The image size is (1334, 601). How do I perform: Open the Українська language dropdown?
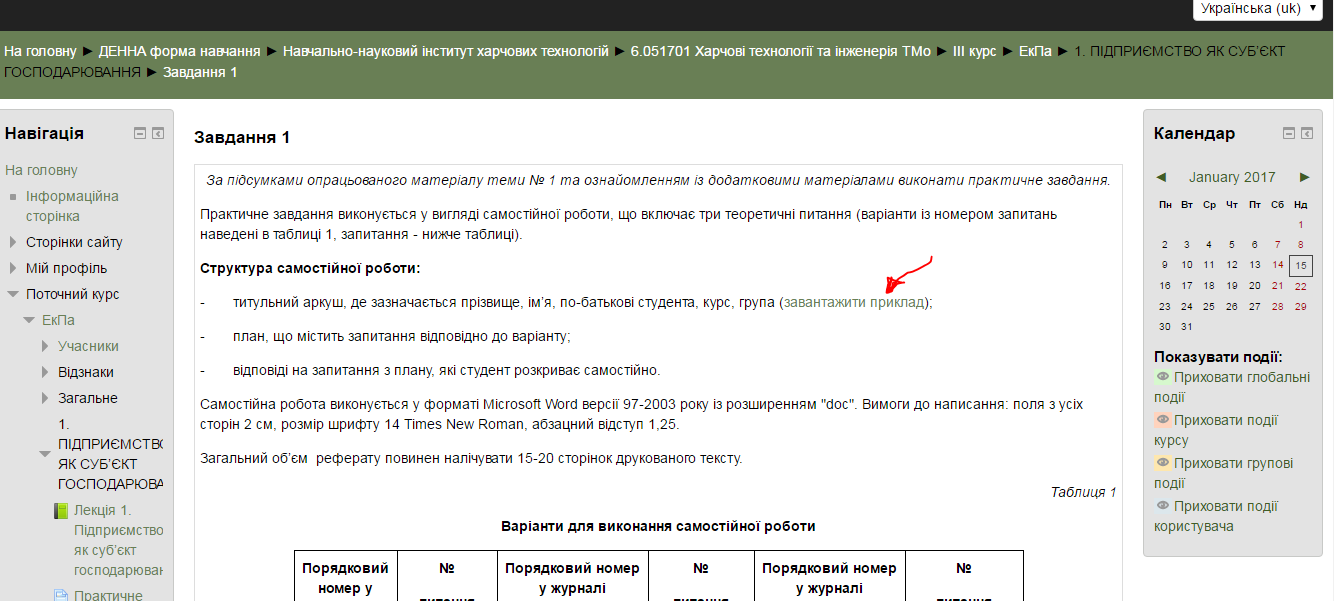click(1258, 8)
